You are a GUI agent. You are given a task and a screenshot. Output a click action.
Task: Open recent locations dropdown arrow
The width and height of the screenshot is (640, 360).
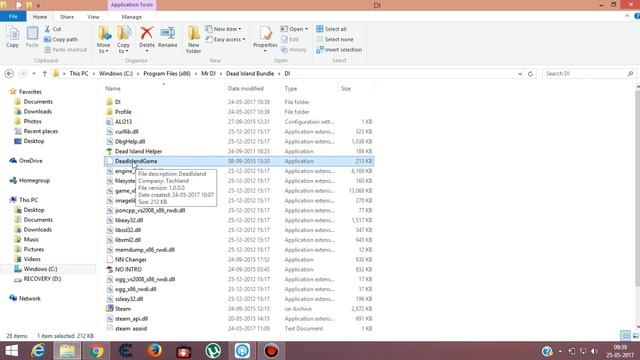pyautogui.click(x=34, y=74)
